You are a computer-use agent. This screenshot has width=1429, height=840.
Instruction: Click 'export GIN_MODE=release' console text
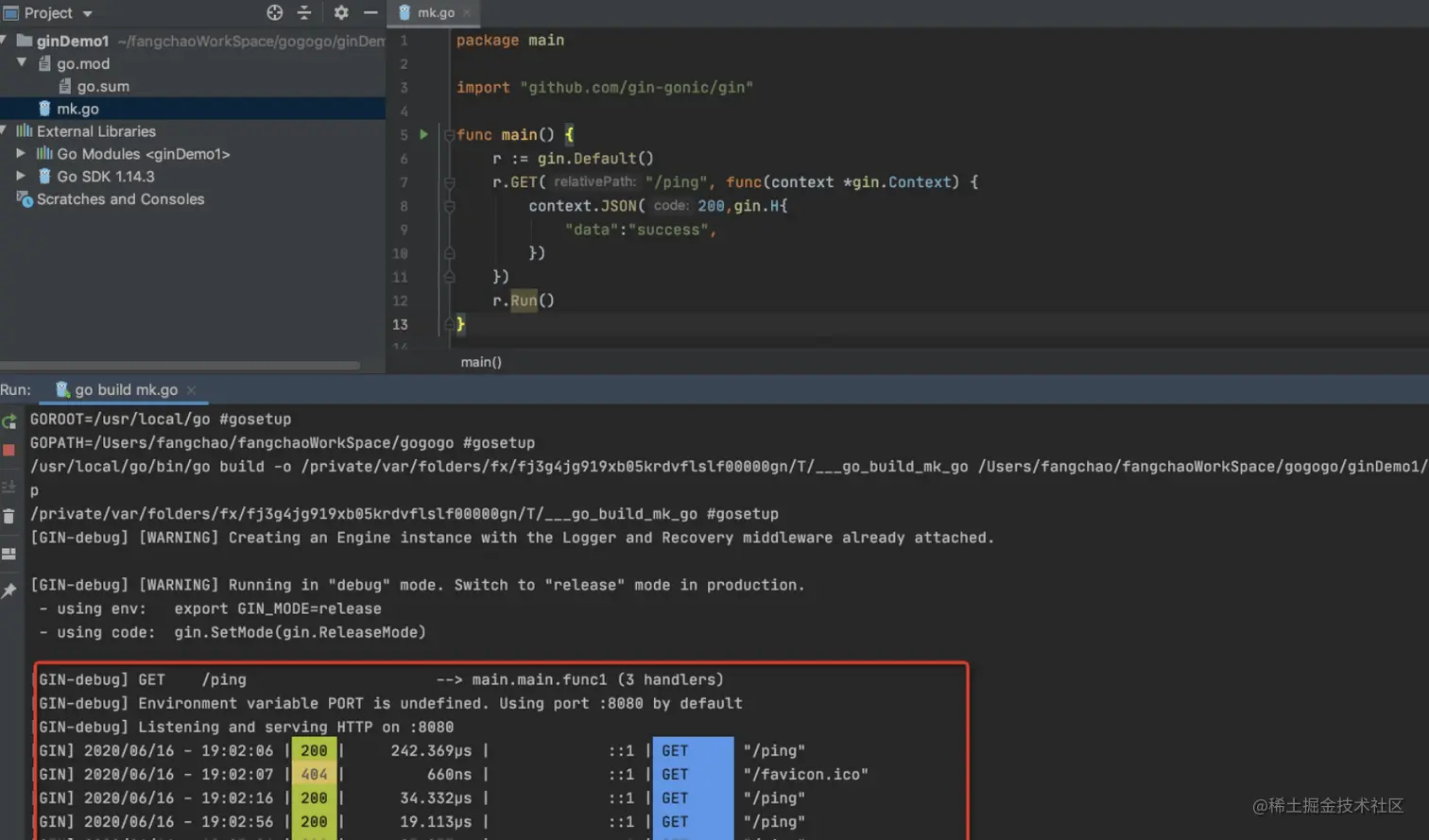point(278,609)
